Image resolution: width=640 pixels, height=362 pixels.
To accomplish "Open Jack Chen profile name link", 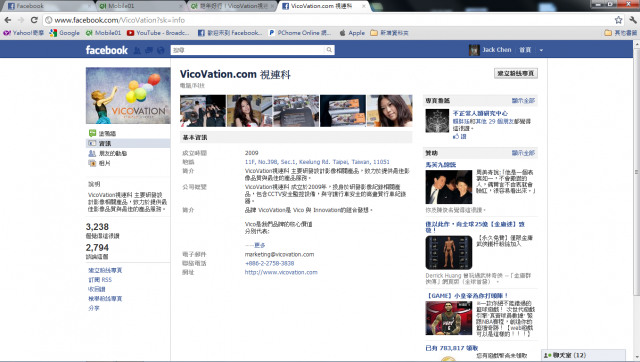I will (x=497, y=50).
